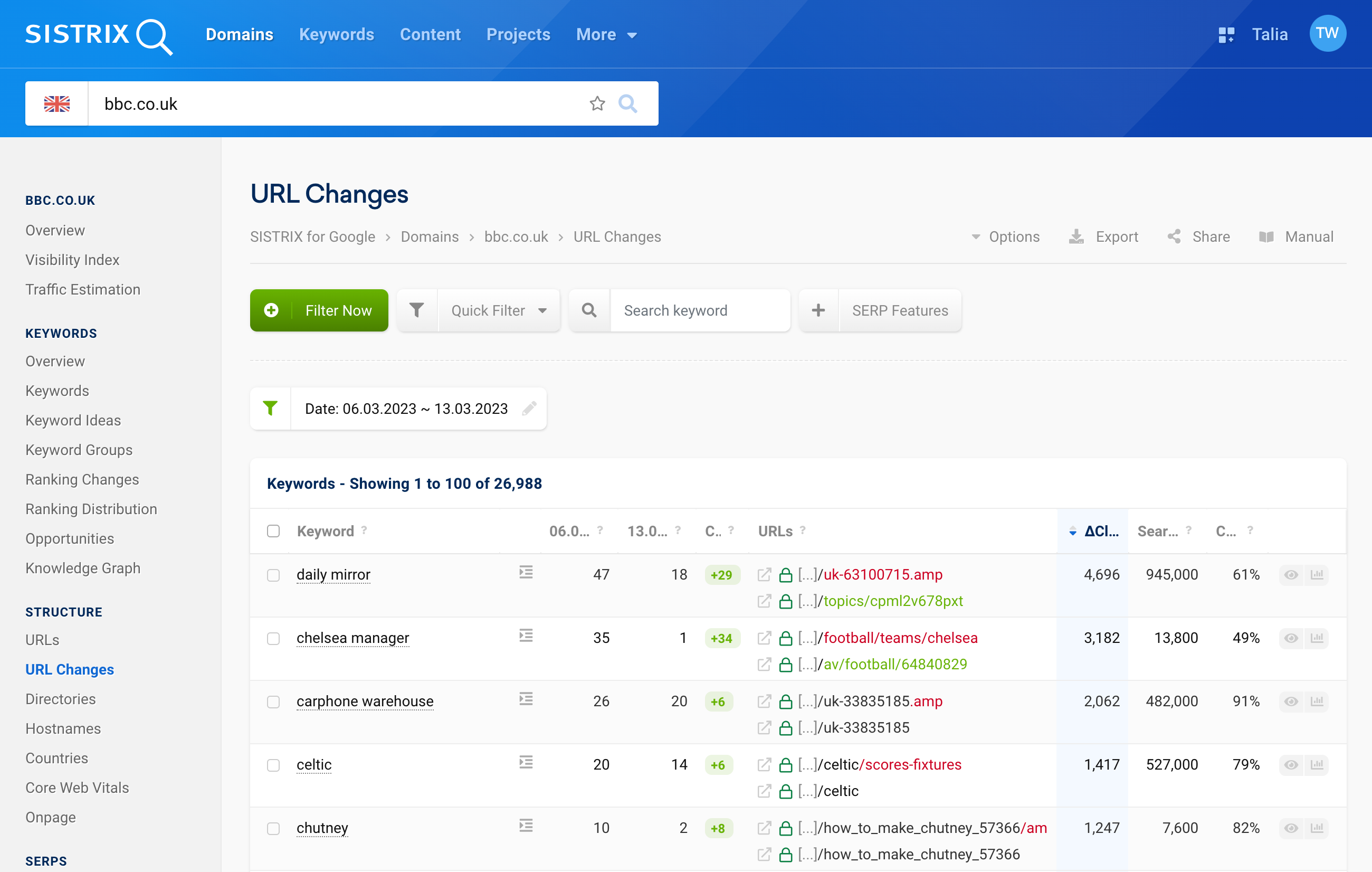This screenshot has width=1372, height=872.
Task: Sort by the ΔCl... column header
Action: tap(1093, 531)
